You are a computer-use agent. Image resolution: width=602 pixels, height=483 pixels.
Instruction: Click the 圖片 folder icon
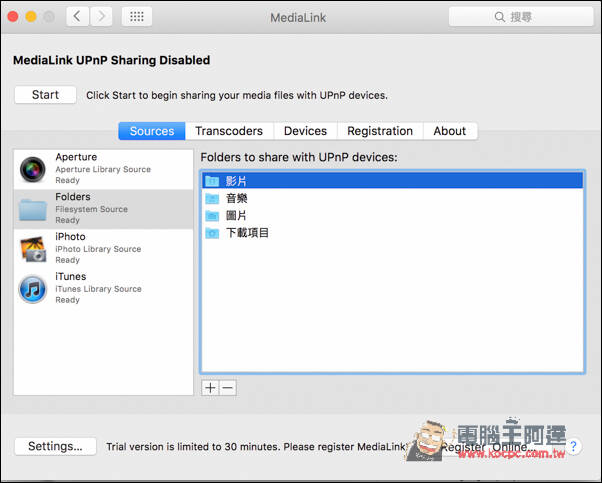pos(212,215)
